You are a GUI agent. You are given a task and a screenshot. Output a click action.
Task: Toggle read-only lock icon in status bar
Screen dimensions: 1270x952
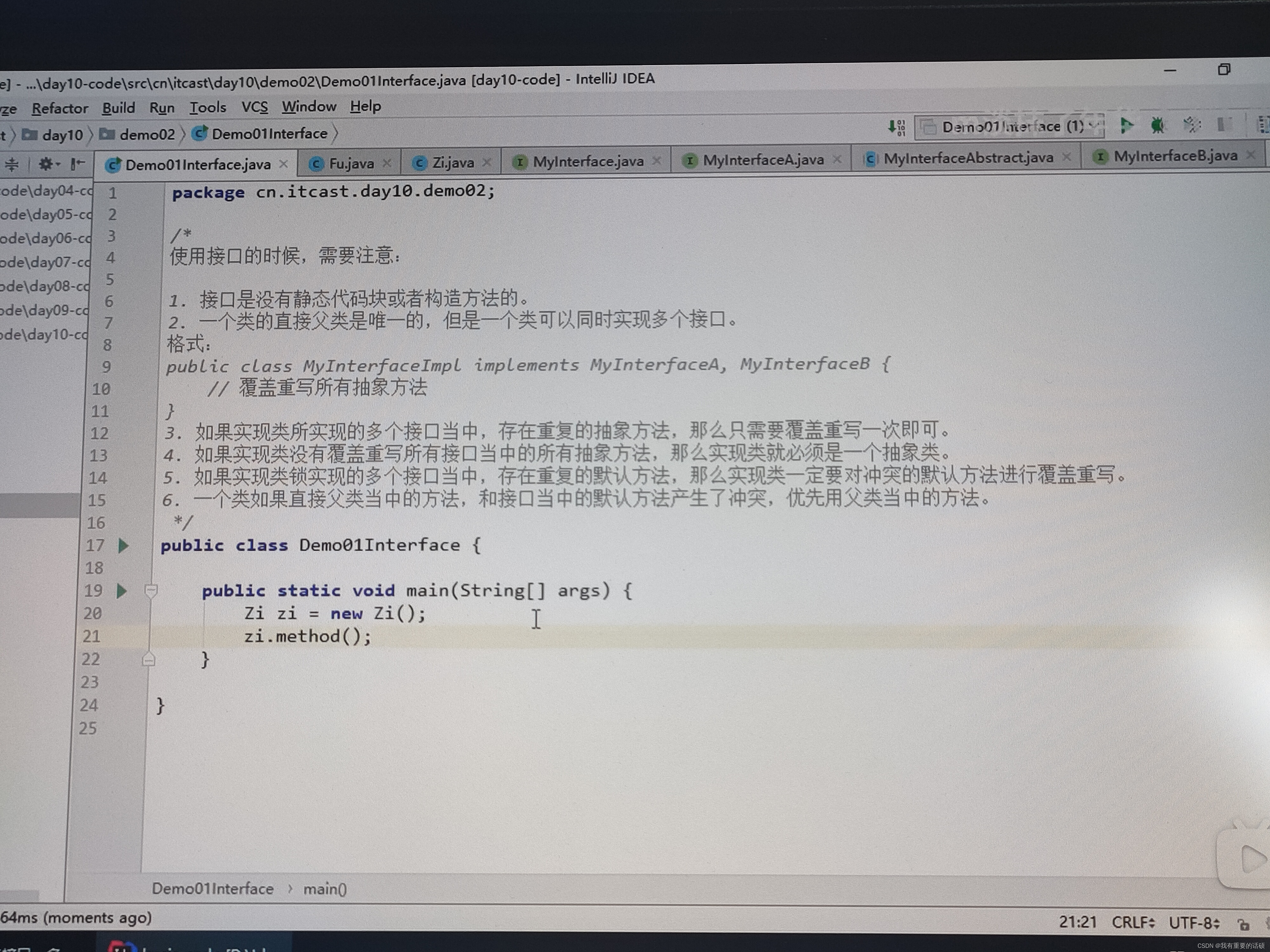1244,924
